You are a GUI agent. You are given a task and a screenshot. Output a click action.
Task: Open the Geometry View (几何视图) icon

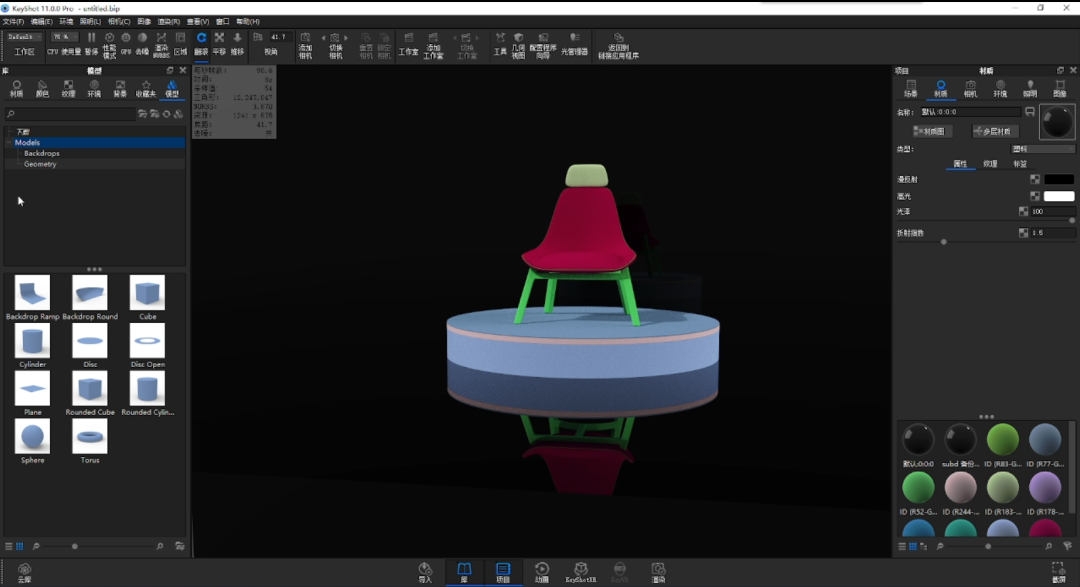(x=518, y=45)
